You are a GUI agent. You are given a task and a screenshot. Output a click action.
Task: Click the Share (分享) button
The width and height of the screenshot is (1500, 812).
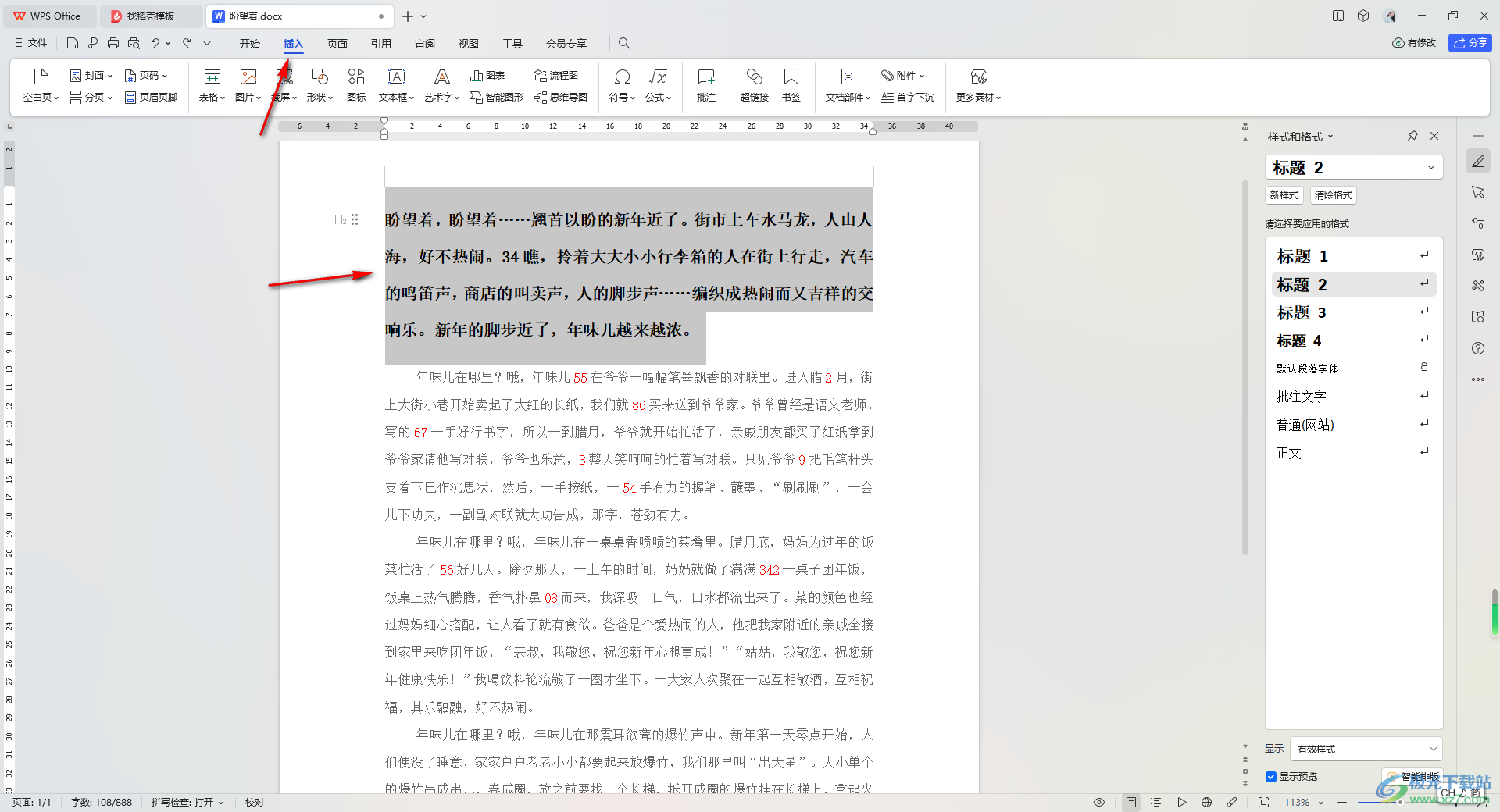pyautogui.click(x=1470, y=43)
